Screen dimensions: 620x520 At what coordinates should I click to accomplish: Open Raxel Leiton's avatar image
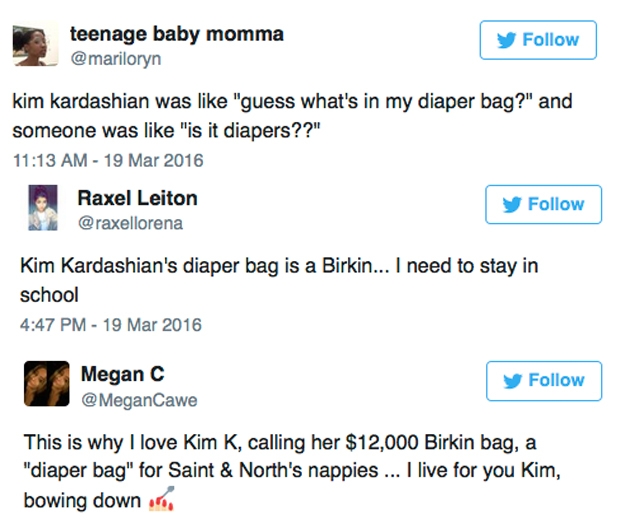tap(43, 208)
